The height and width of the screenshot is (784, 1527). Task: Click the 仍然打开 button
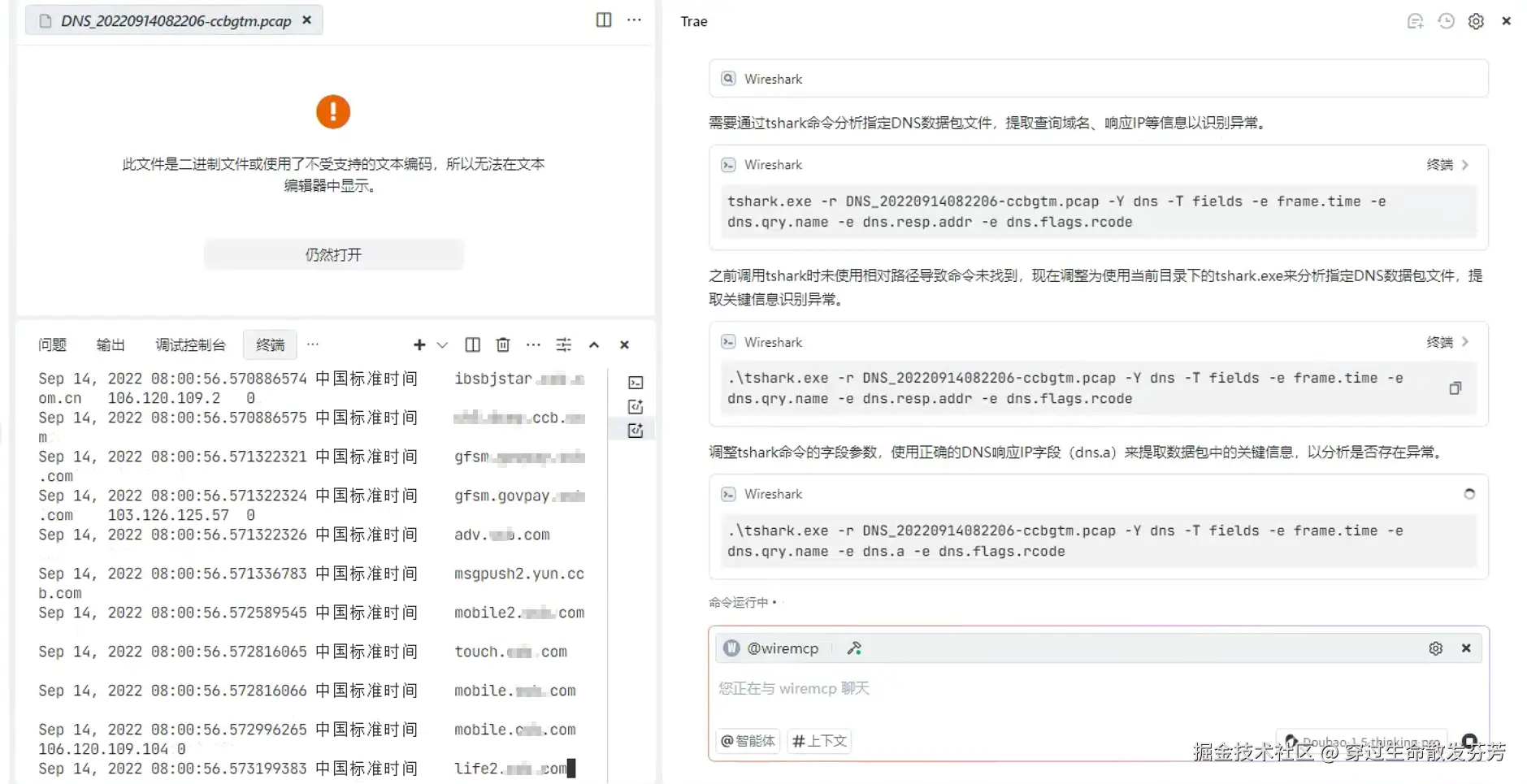(333, 254)
